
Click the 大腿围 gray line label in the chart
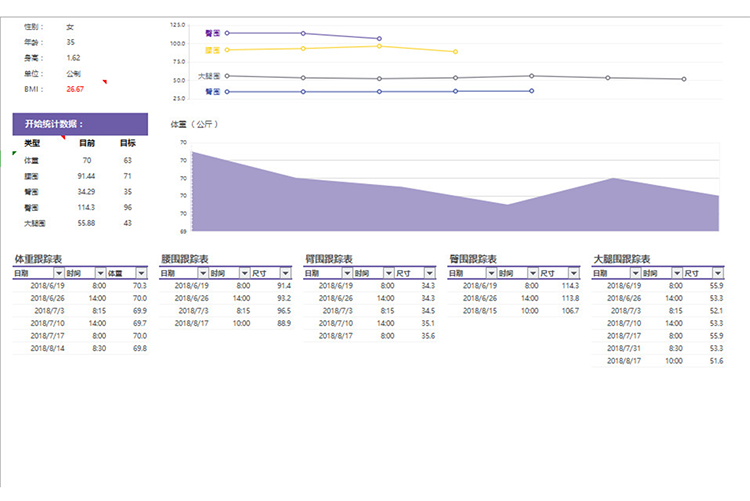coord(208,76)
